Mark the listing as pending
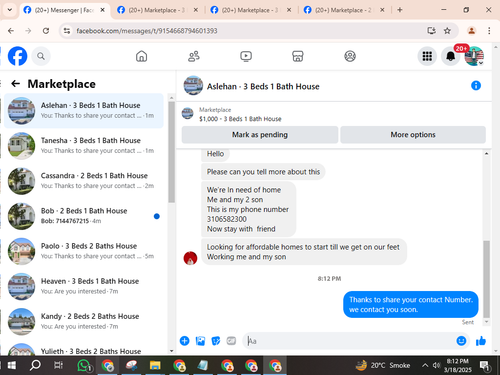This screenshot has width=500, height=375. coord(260,135)
